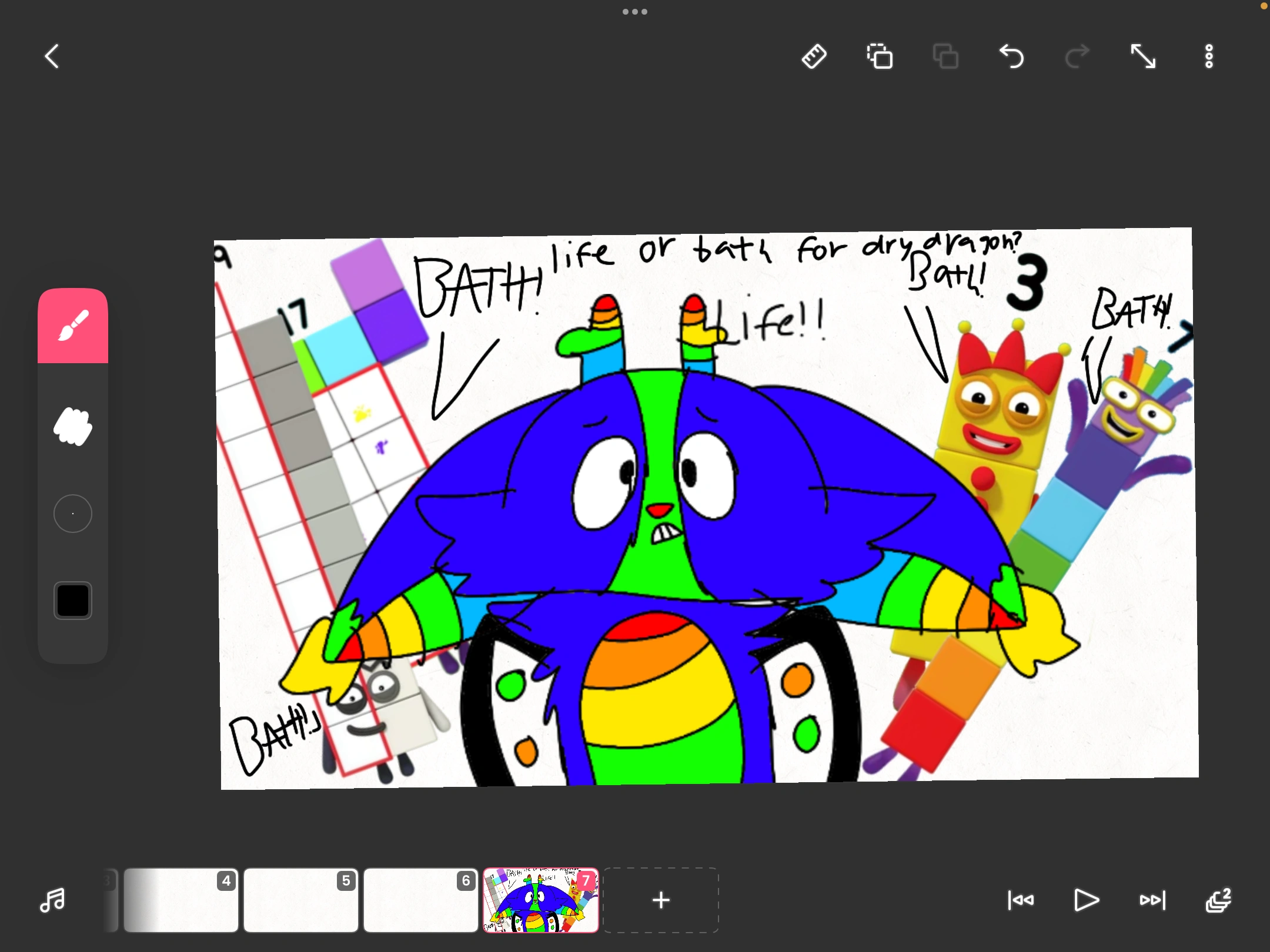Select frame 5 in the timeline
The height and width of the screenshot is (952, 1270).
tap(300, 900)
